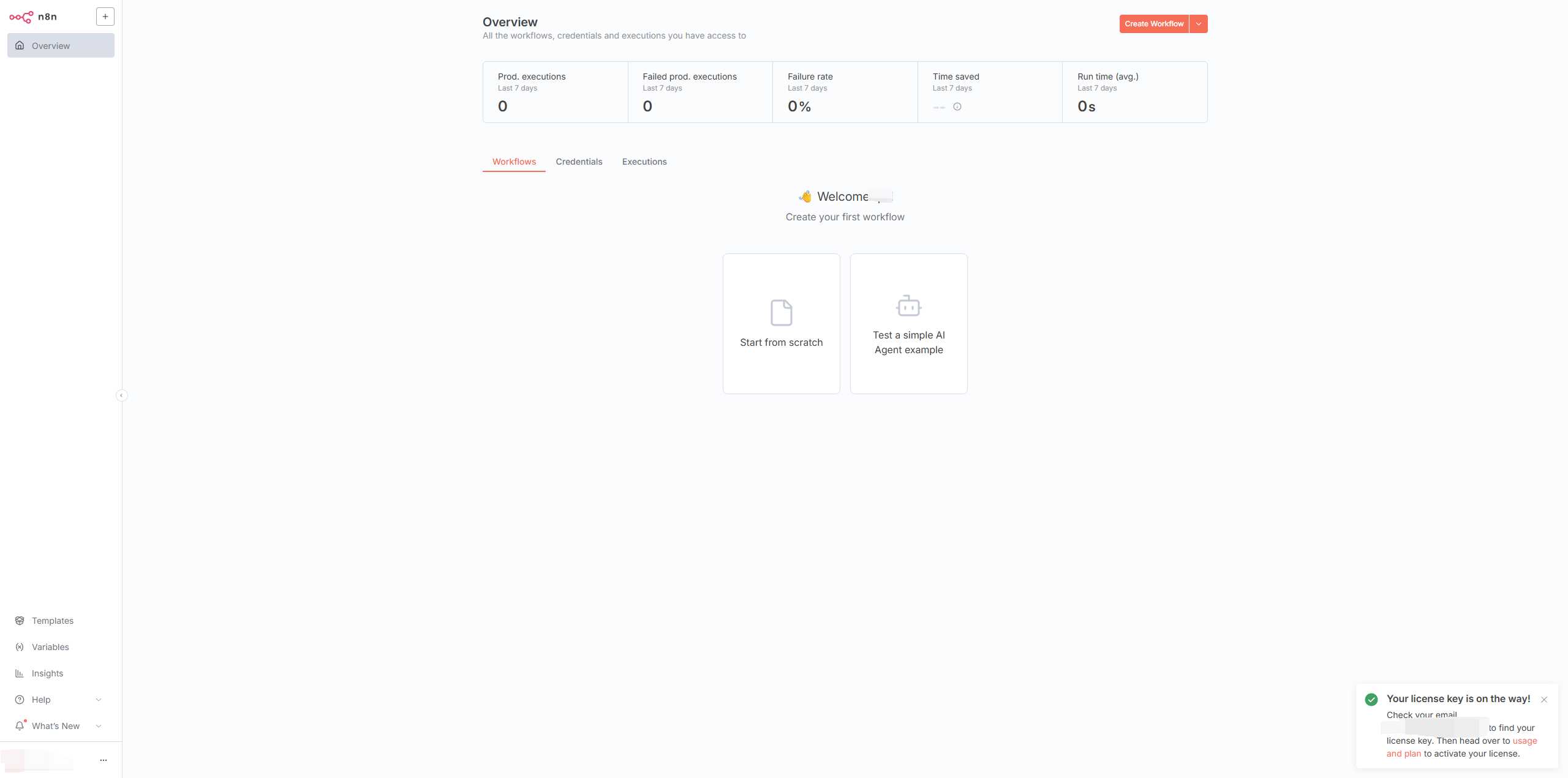Image resolution: width=1568 pixels, height=778 pixels.
Task: Click the Create Workflow button
Action: coord(1154,24)
